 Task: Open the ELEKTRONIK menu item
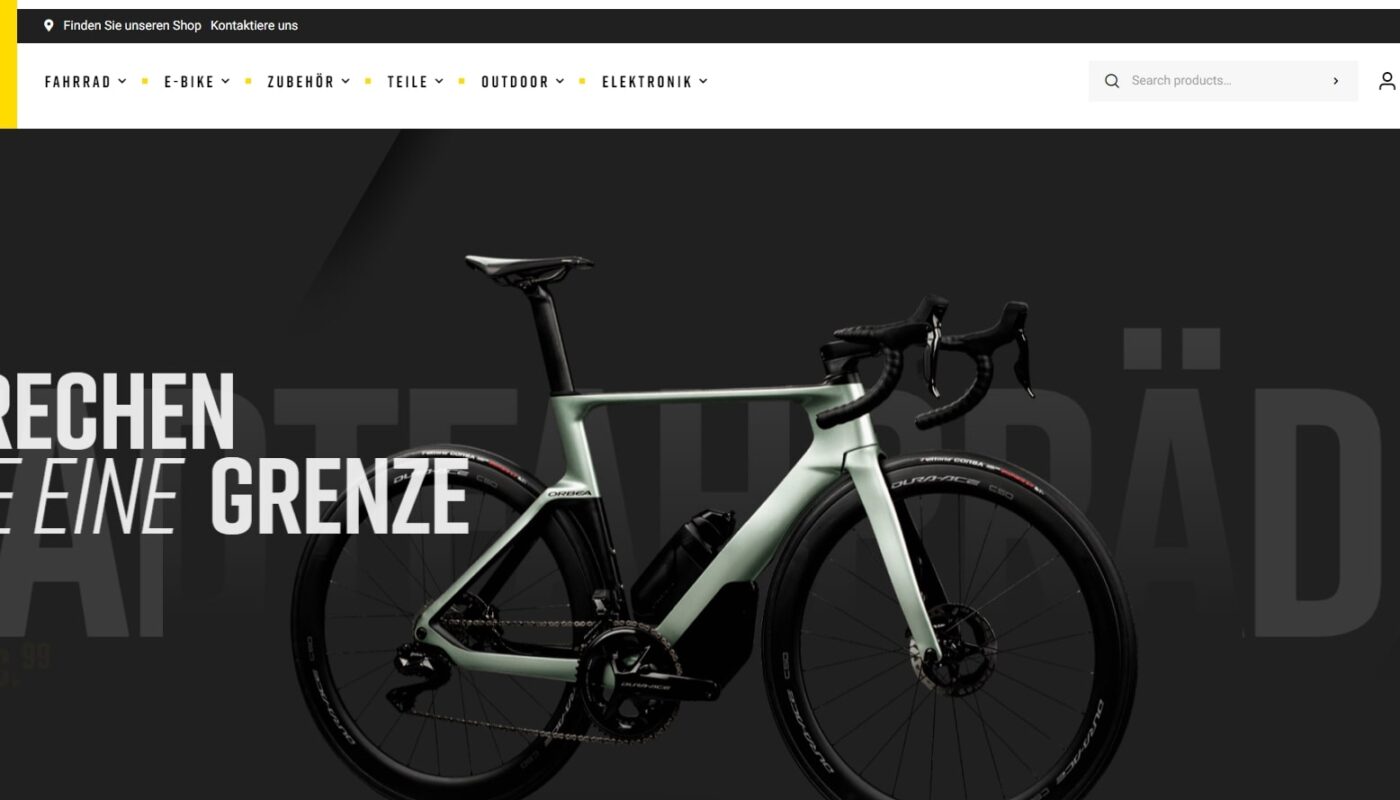(647, 82)
